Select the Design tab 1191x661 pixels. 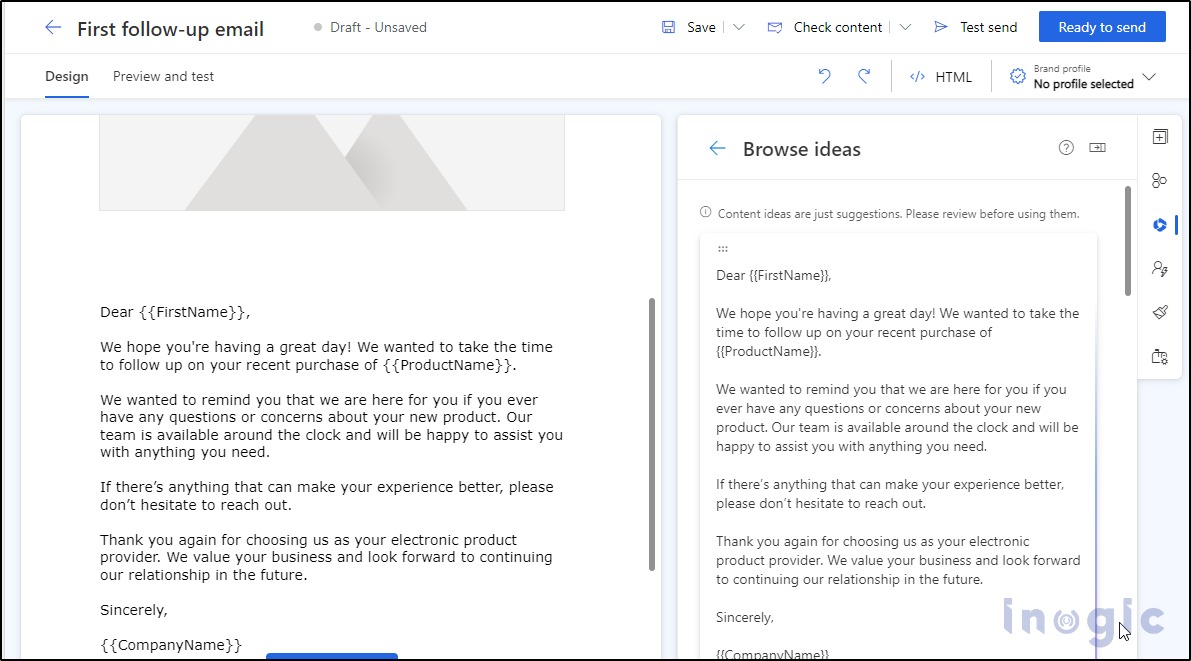coord(66,76)
